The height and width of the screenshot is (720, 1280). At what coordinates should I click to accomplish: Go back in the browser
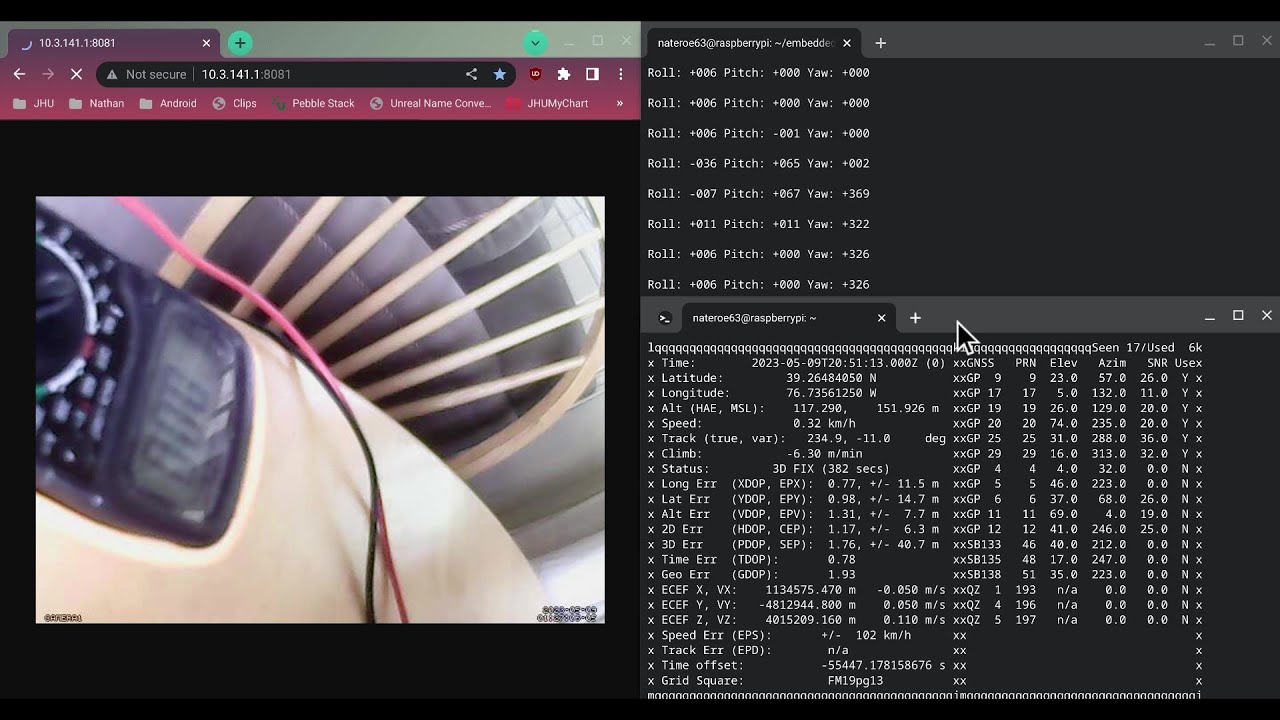[x=19, y=74]
